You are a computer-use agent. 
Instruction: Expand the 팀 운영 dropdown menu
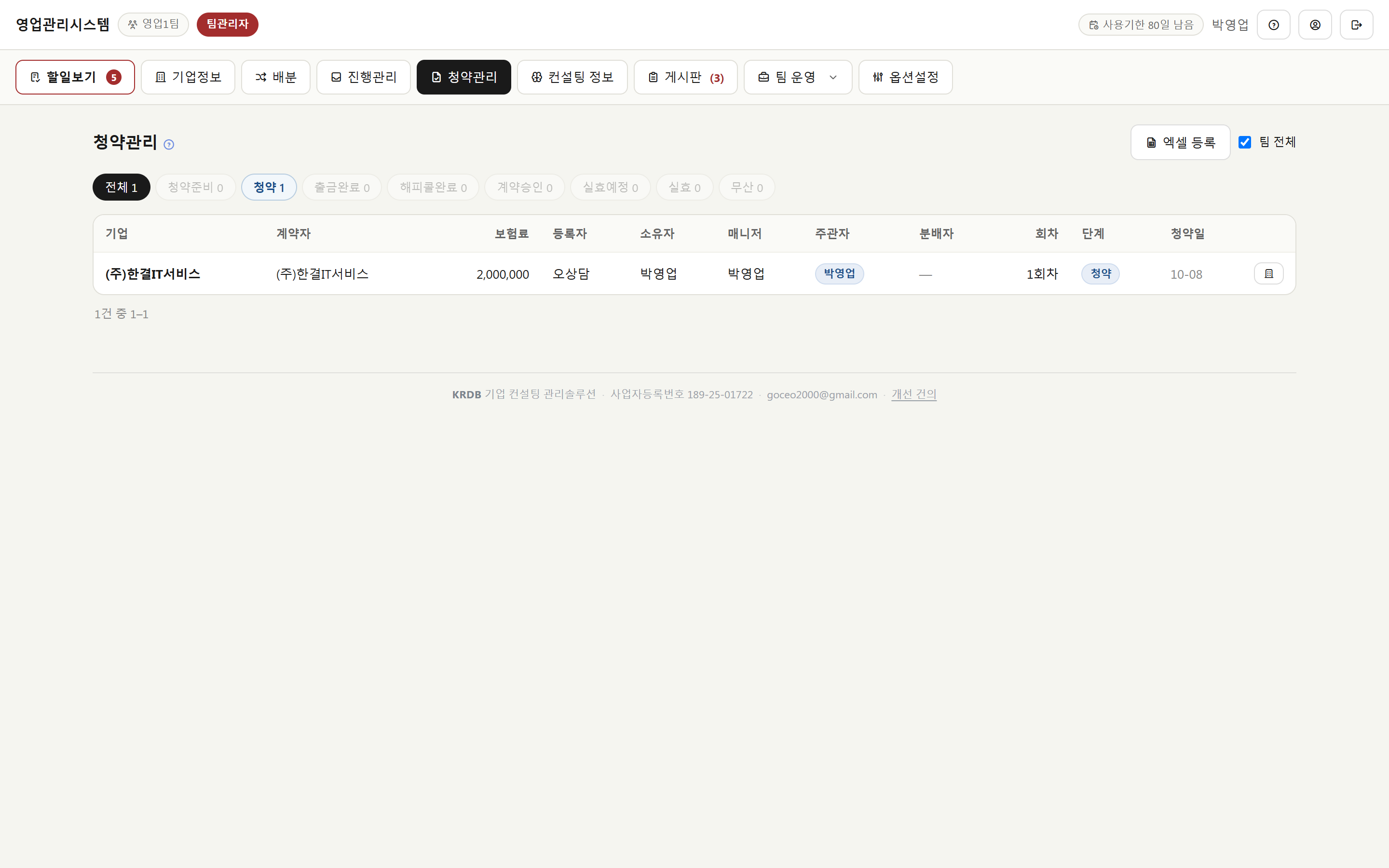[x=797, y=77]
